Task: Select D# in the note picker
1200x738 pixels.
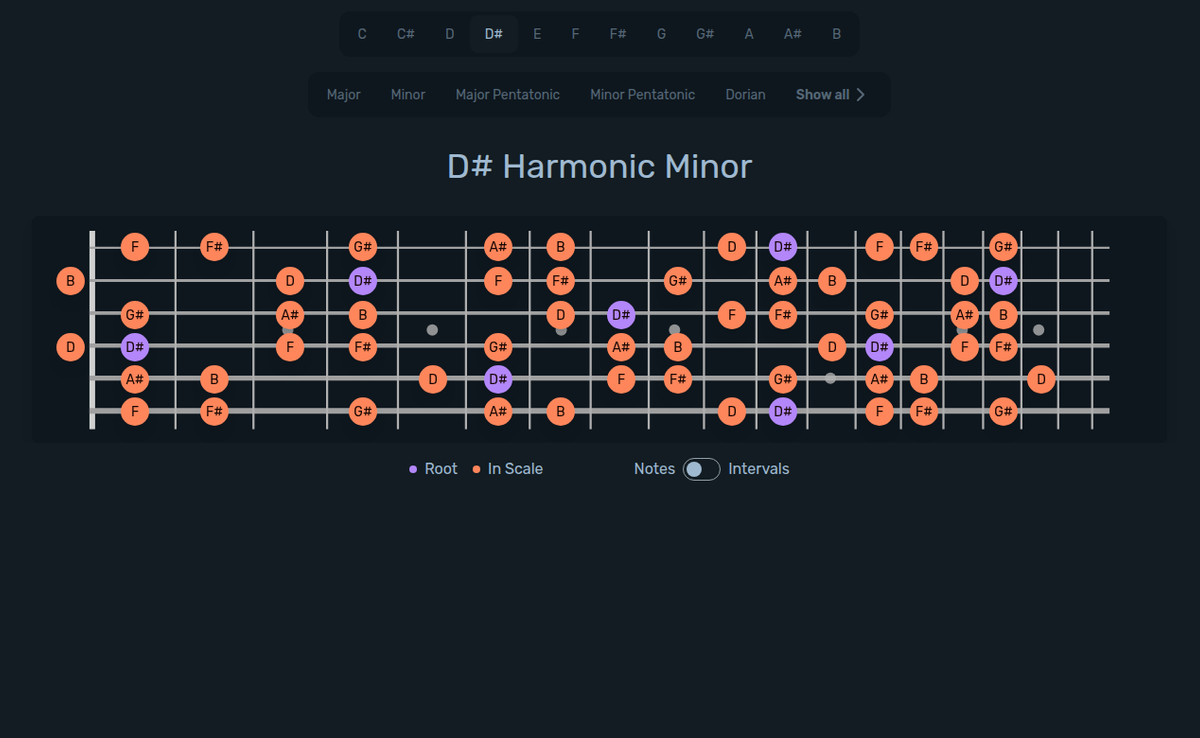Action: pyautogui.click(x=493, y=33)
